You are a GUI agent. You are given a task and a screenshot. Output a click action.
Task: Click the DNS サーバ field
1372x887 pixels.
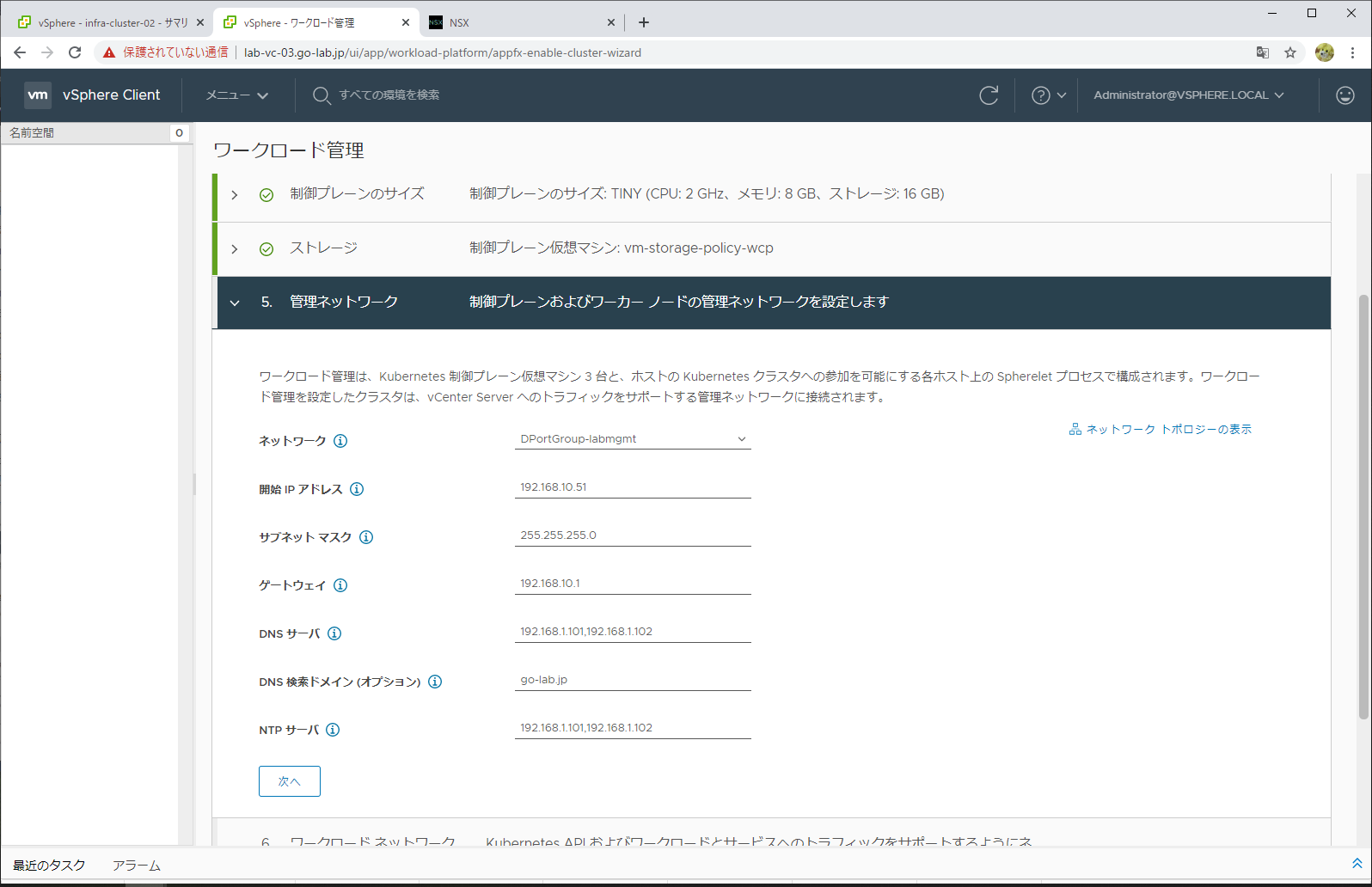pos(633,632)
